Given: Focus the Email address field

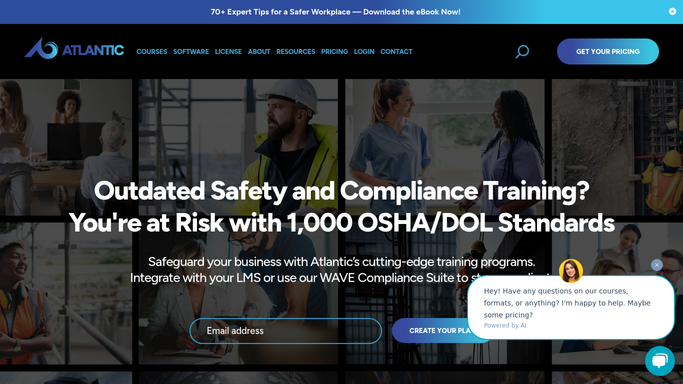Looking at the screenshot, I should [x=286, y=331].
